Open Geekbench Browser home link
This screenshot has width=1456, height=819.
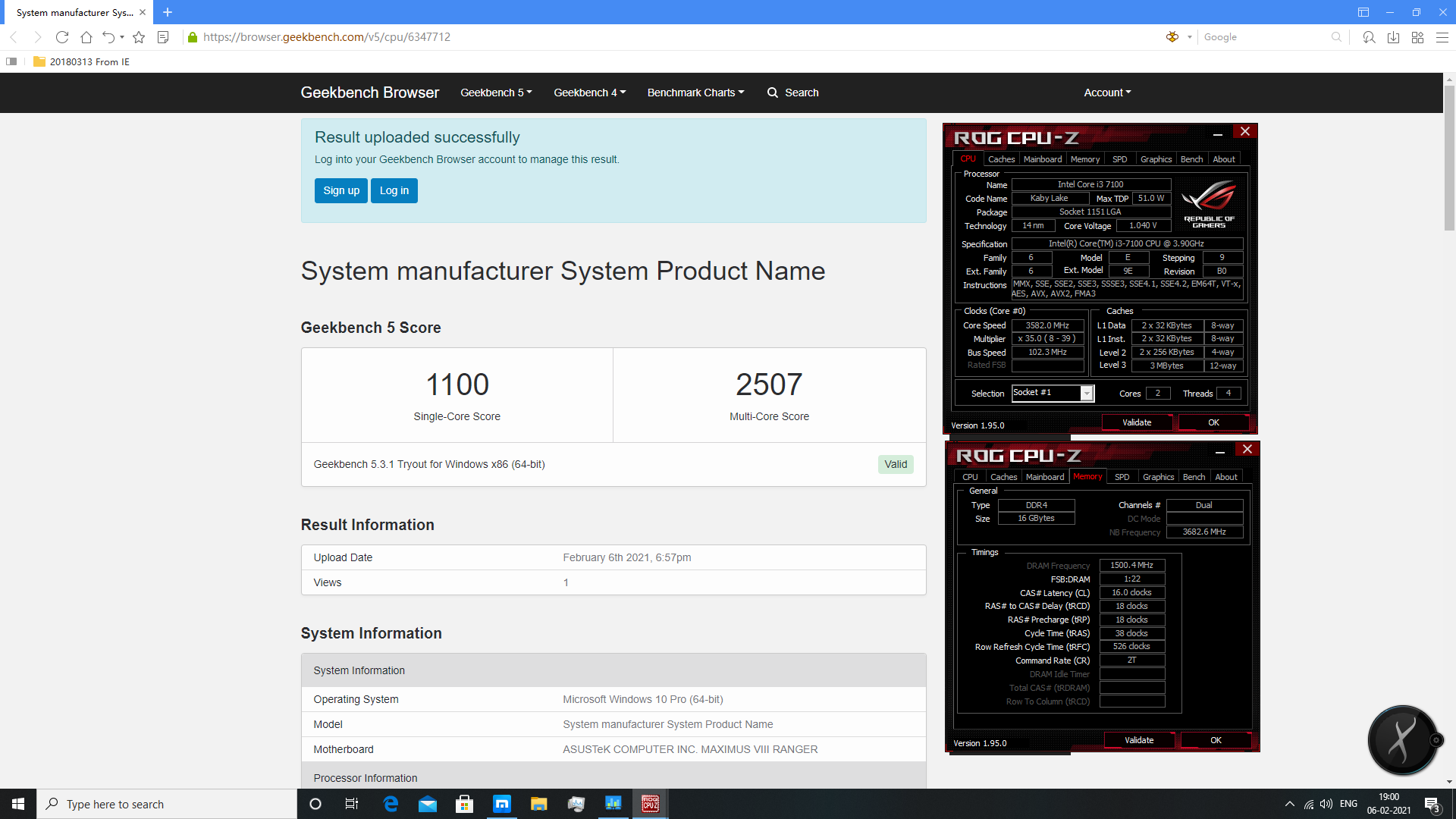pos(370,93)
